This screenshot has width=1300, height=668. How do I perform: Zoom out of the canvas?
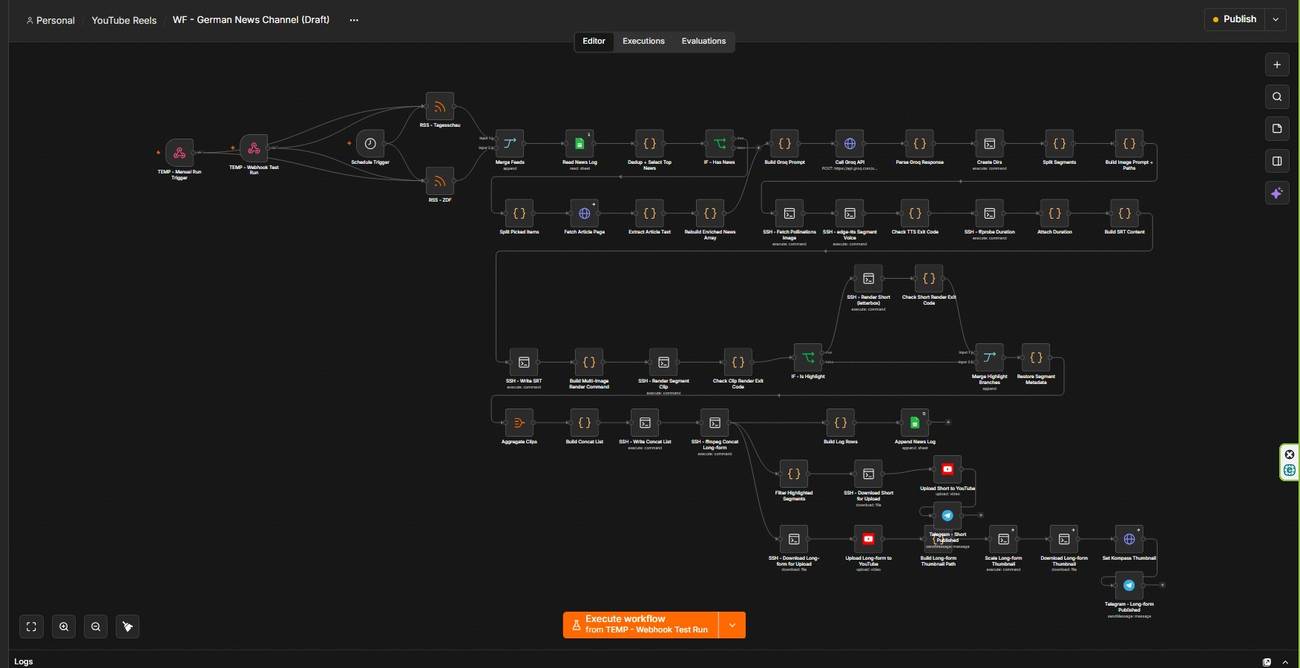coord(96,627)
